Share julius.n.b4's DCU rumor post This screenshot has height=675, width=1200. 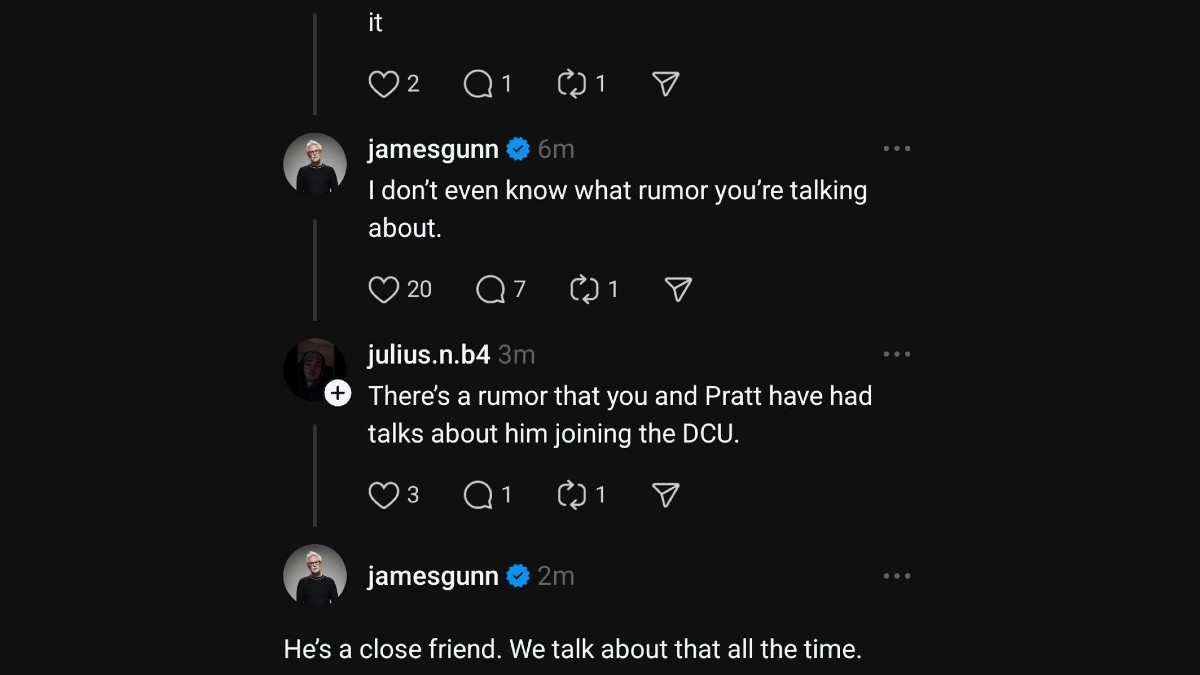coord(666,495)
